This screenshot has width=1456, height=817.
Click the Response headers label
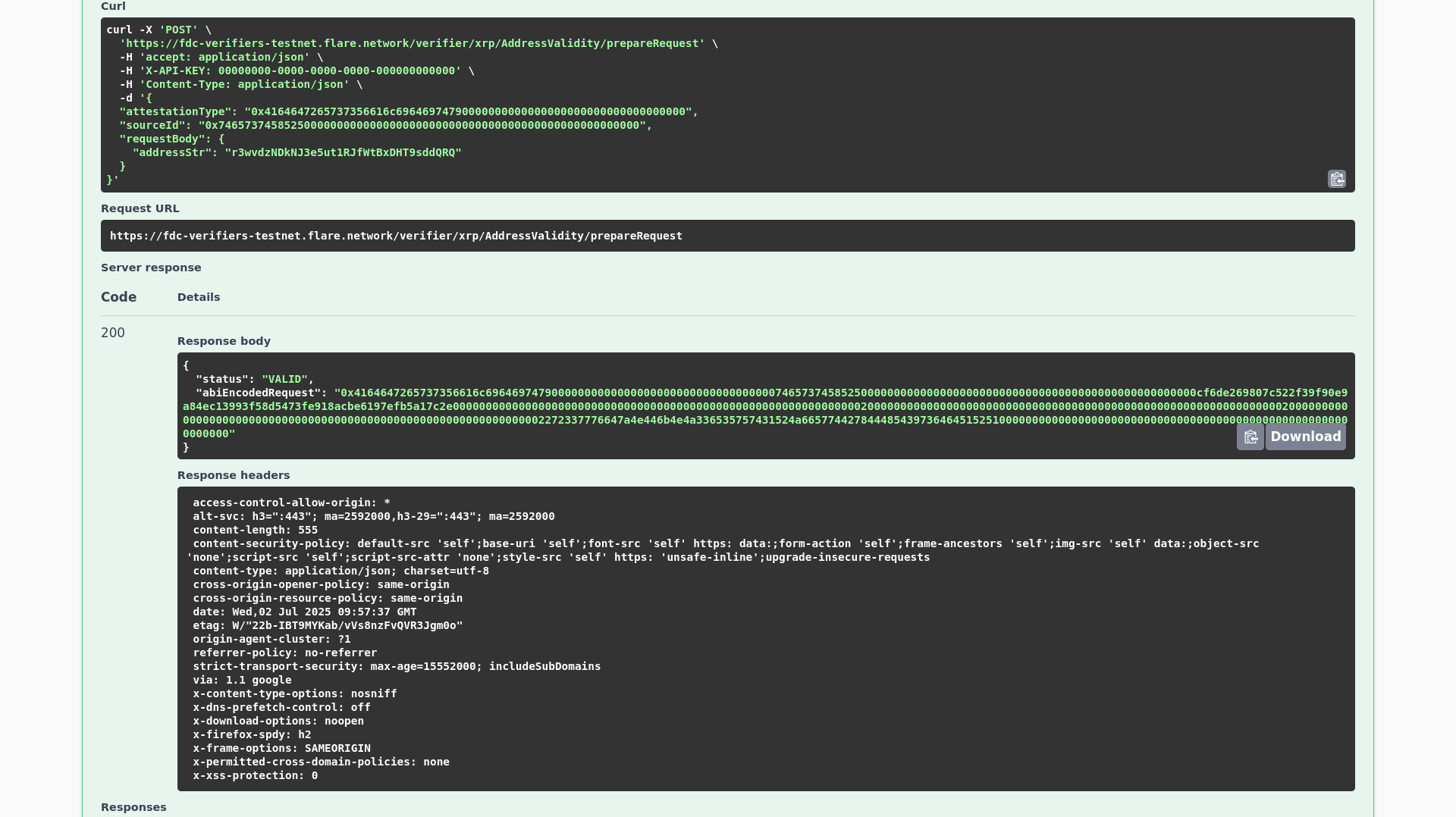[x=234, y=475]
